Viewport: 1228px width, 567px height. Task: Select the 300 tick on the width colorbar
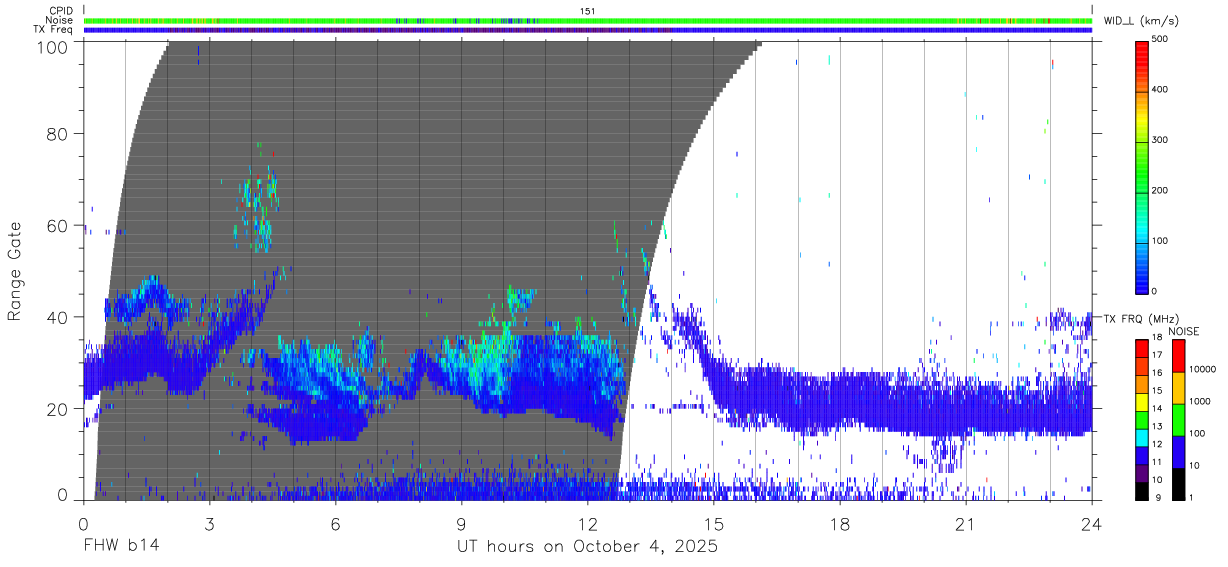(x=1161, y=140)
